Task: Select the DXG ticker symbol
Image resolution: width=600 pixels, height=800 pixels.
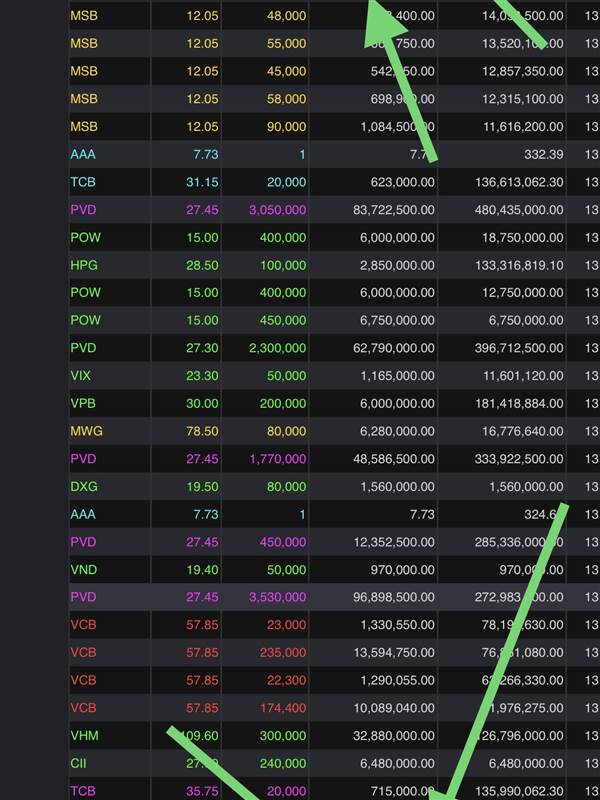Action: 83,486
